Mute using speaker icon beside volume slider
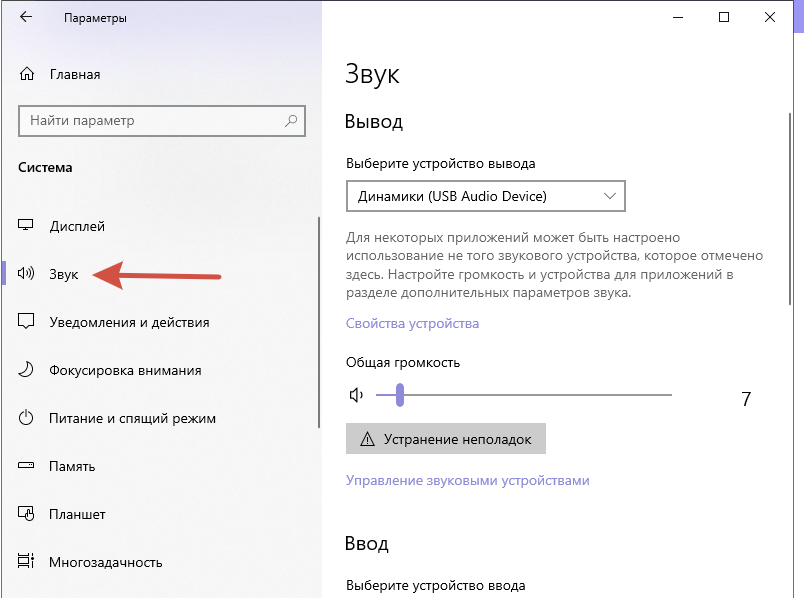 tap(356, 395)
